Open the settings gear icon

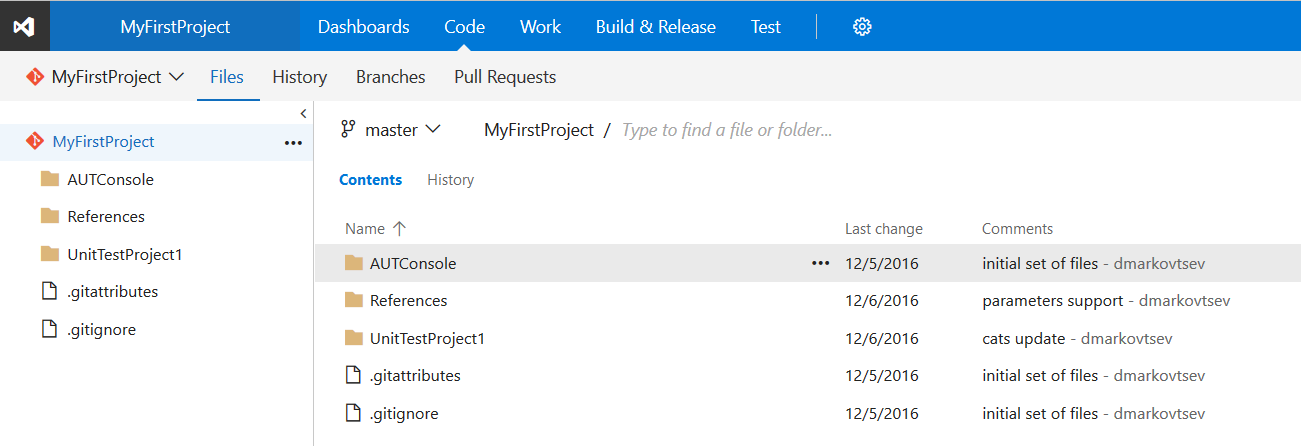(x=862, y=27)
